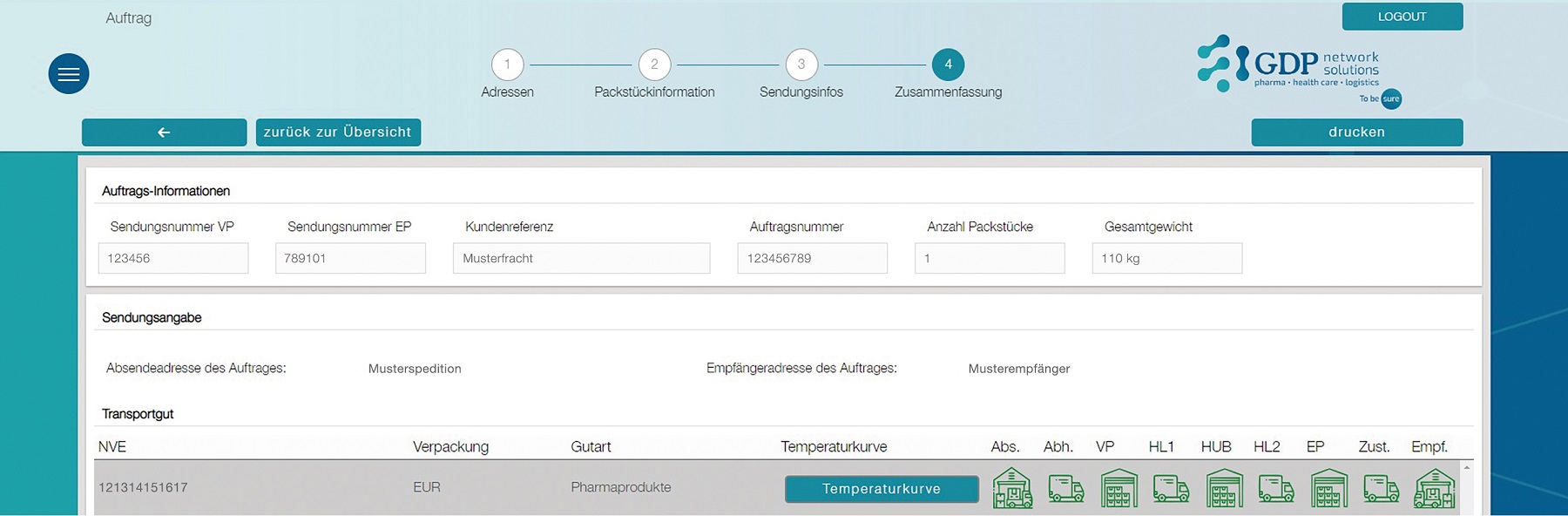The image size is (1568, 516).
Task: Go to step 1 Adressen
Action: coord(508,64)
